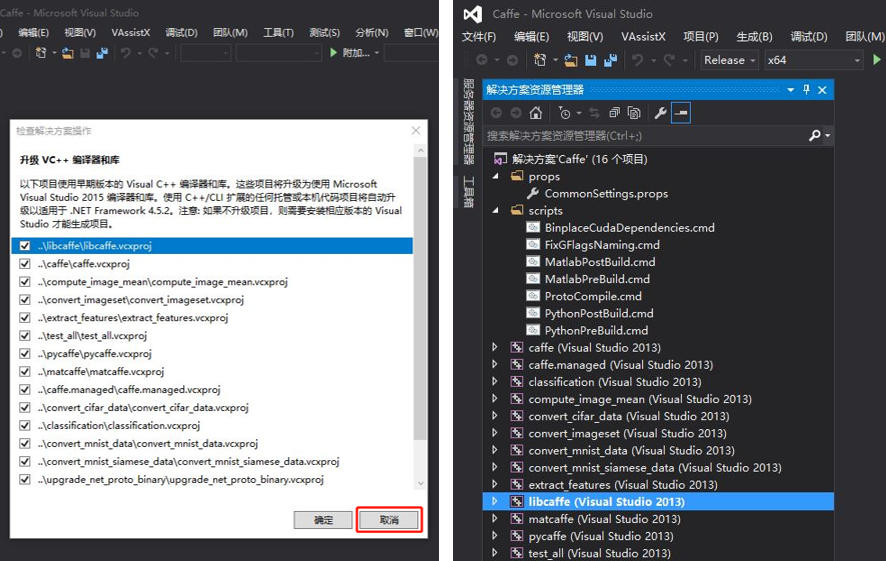Uncheck compute_image_mean.vcxproj checkbox
The width and height of the screenshot is (886, 561).
click(x=24, y=281)
